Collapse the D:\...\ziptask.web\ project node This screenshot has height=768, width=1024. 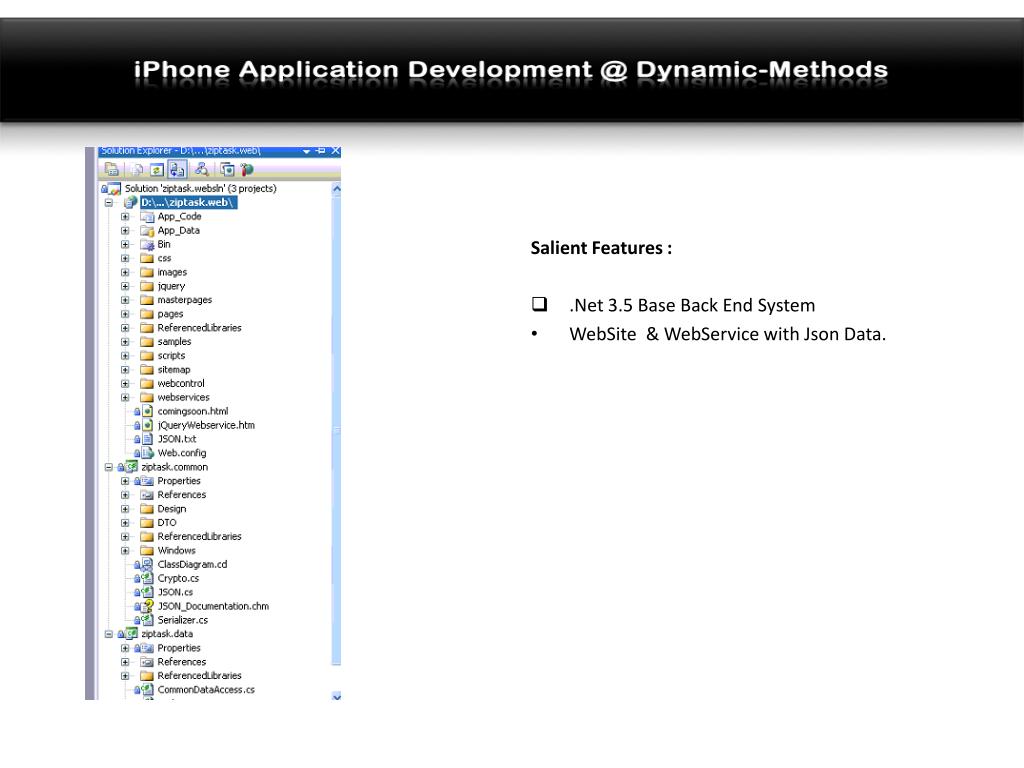109,202
